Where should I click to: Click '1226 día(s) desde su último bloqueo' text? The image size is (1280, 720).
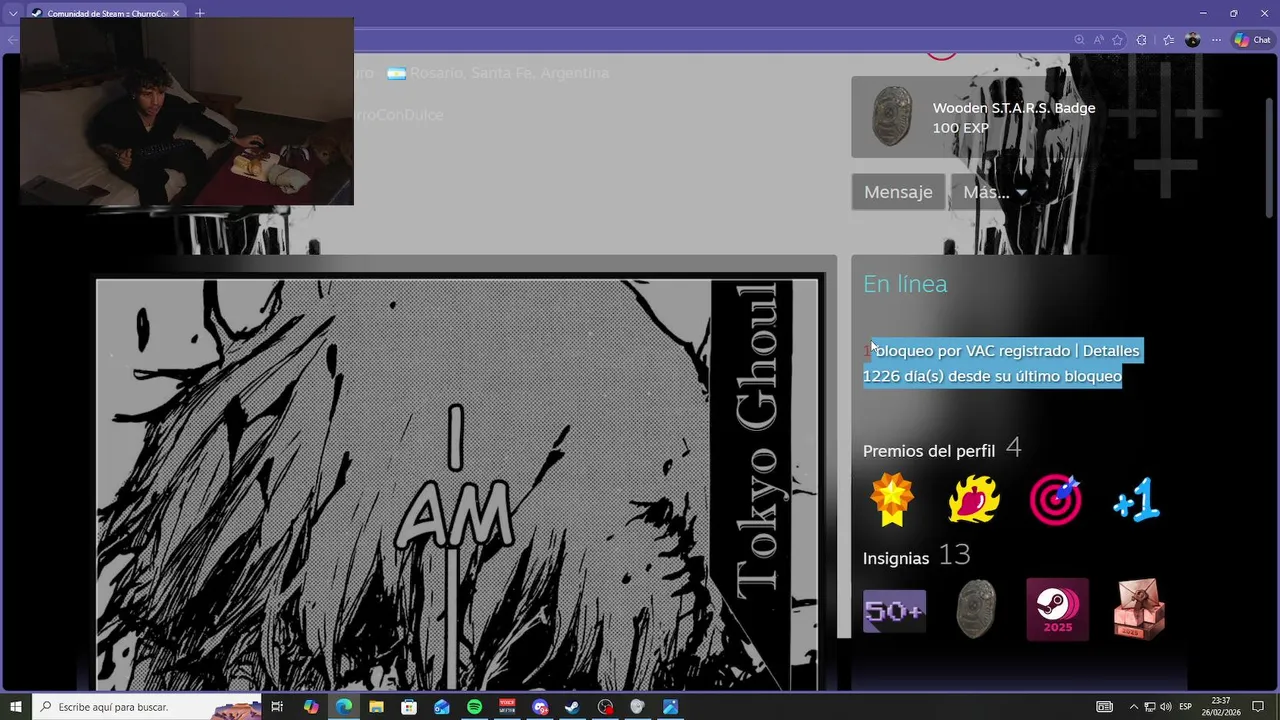[992, 376]
